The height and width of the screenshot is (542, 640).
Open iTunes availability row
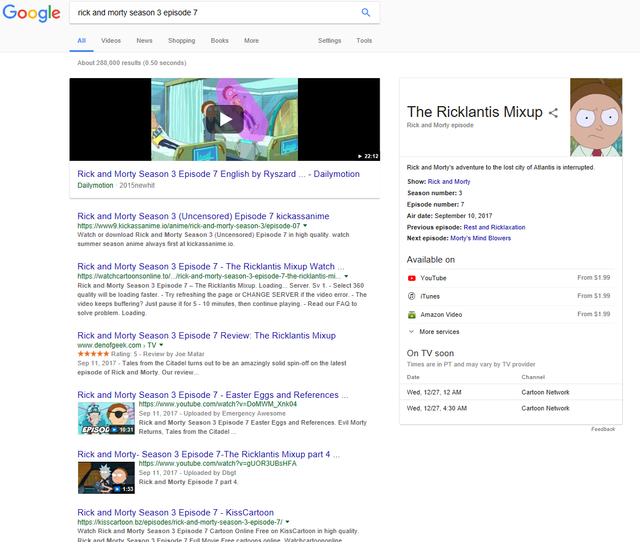click(511, 296)
